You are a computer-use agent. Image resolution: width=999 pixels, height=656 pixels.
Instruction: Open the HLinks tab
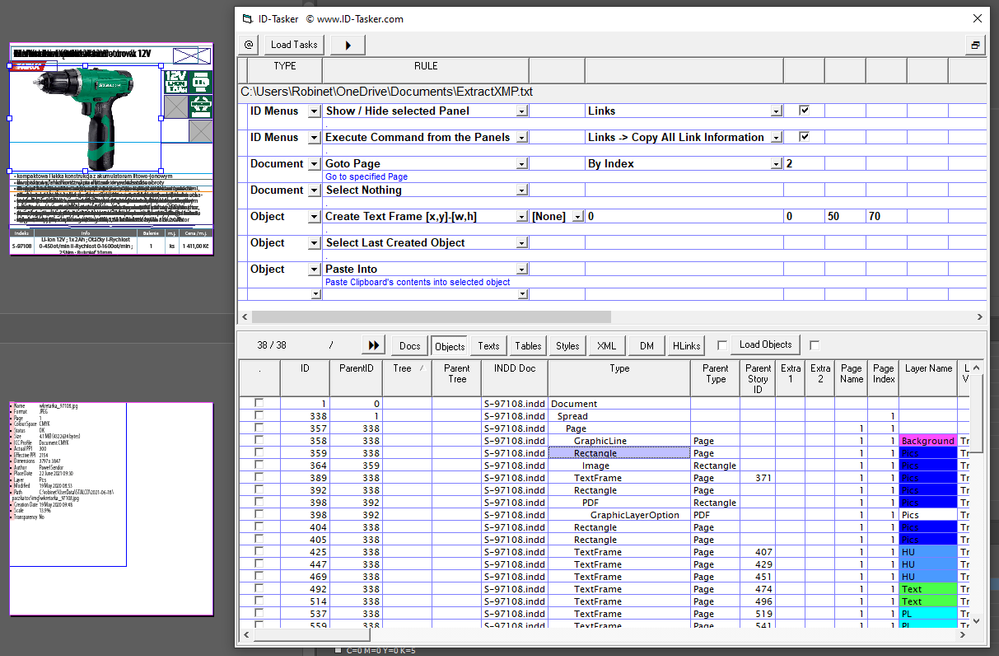tap(686, 346)
